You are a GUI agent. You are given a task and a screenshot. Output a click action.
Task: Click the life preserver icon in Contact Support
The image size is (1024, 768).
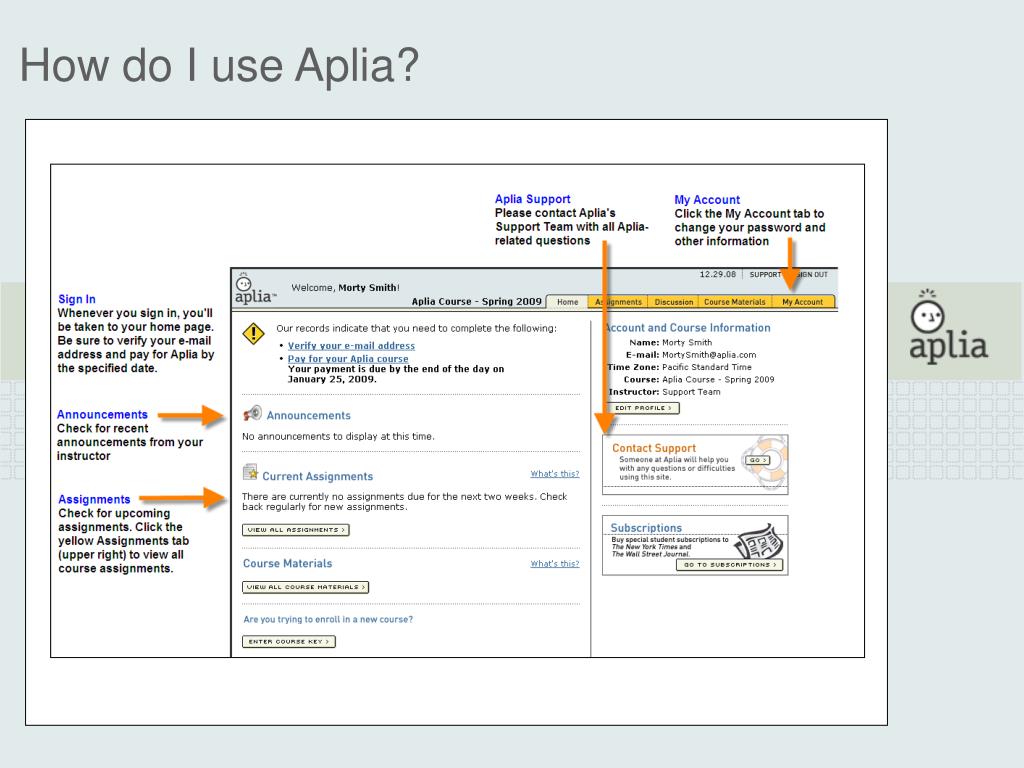765,461
